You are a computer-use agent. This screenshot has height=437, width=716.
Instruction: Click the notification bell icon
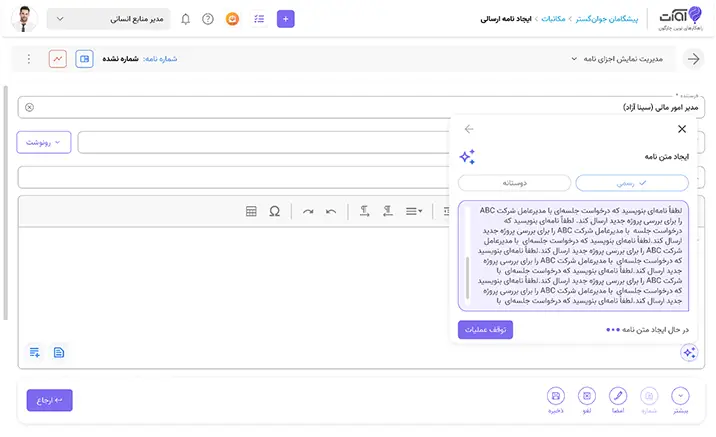[185, 19]
